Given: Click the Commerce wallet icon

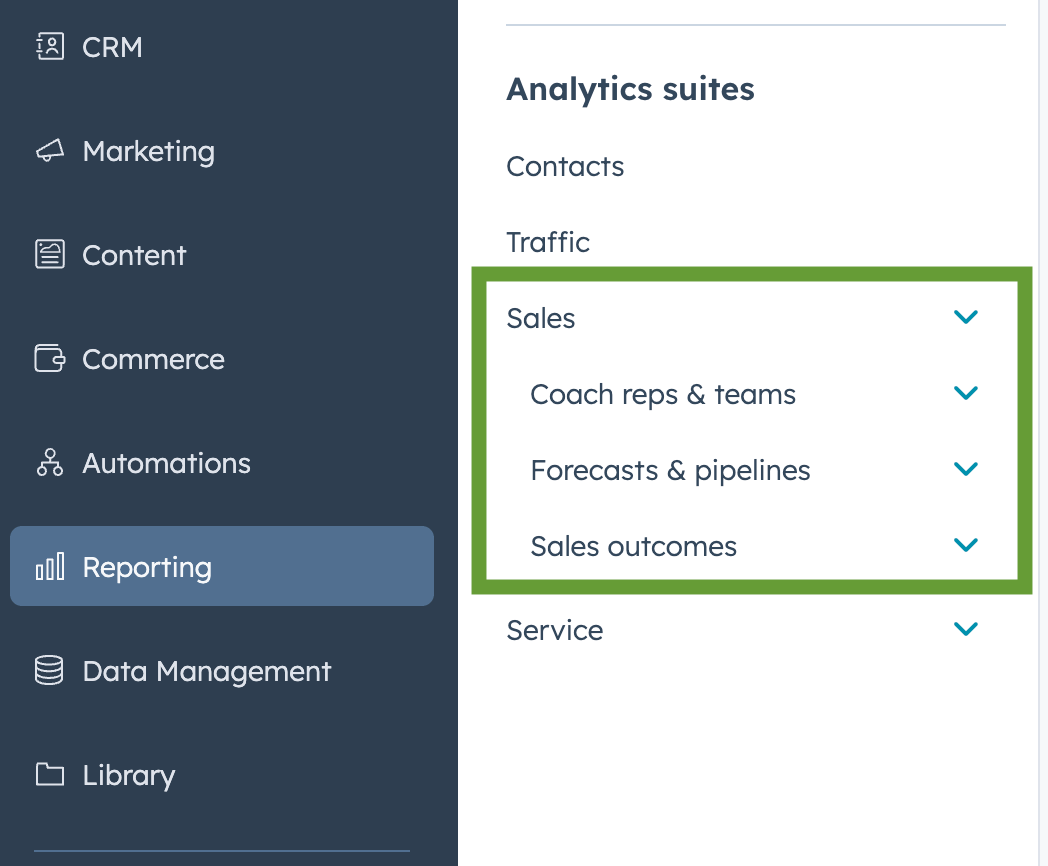Looking at the screenshot, I should pos(50,359).
